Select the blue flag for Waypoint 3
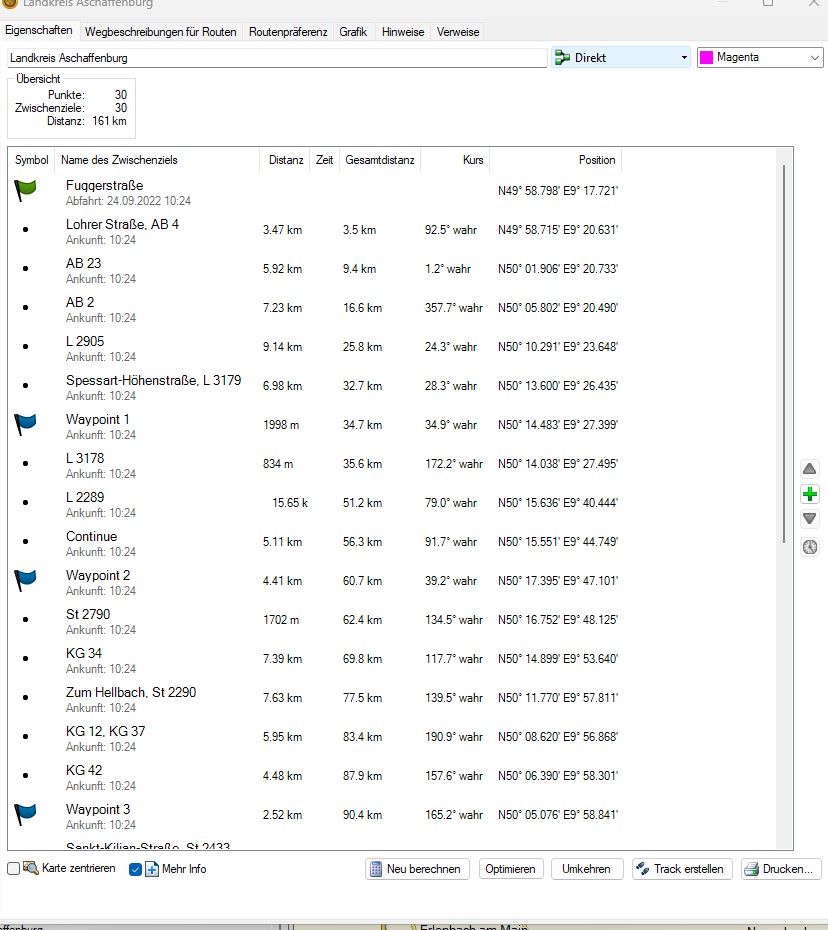The image size is (828, 930). click(25, 814)
